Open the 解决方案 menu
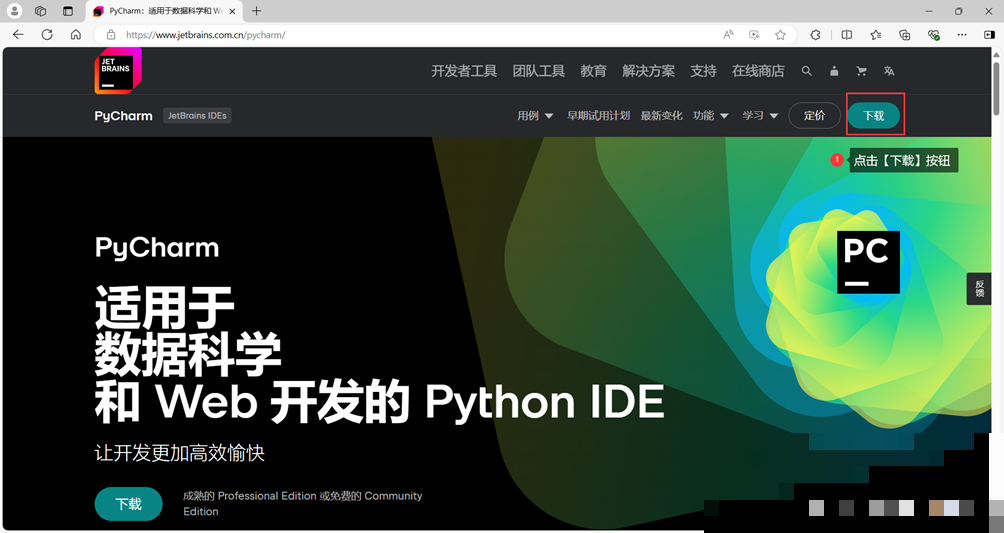This screenshot has width=1004, height=533. click(649, 71)
